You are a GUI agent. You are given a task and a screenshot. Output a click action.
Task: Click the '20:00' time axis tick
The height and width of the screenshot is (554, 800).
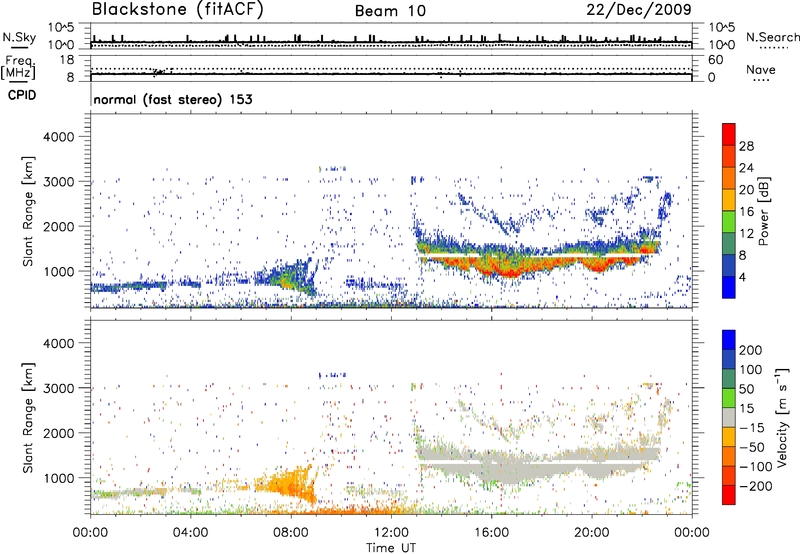tap(591, 533)
